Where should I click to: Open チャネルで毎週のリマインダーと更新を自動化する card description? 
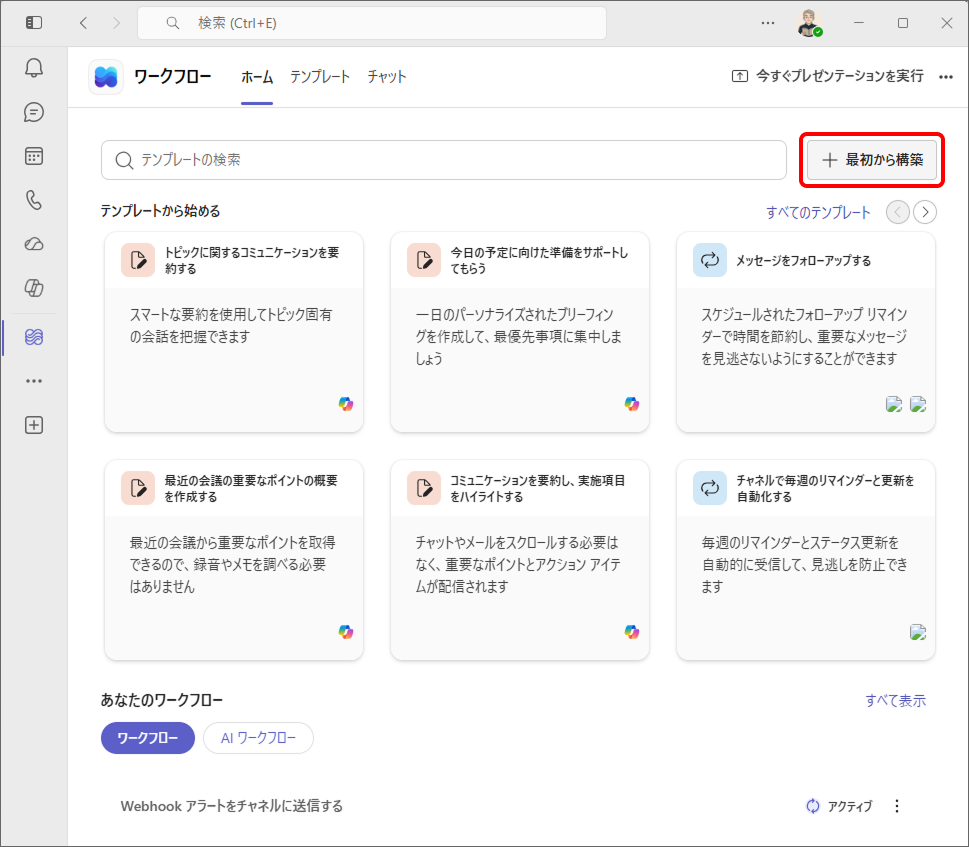(x=805, y=564)
